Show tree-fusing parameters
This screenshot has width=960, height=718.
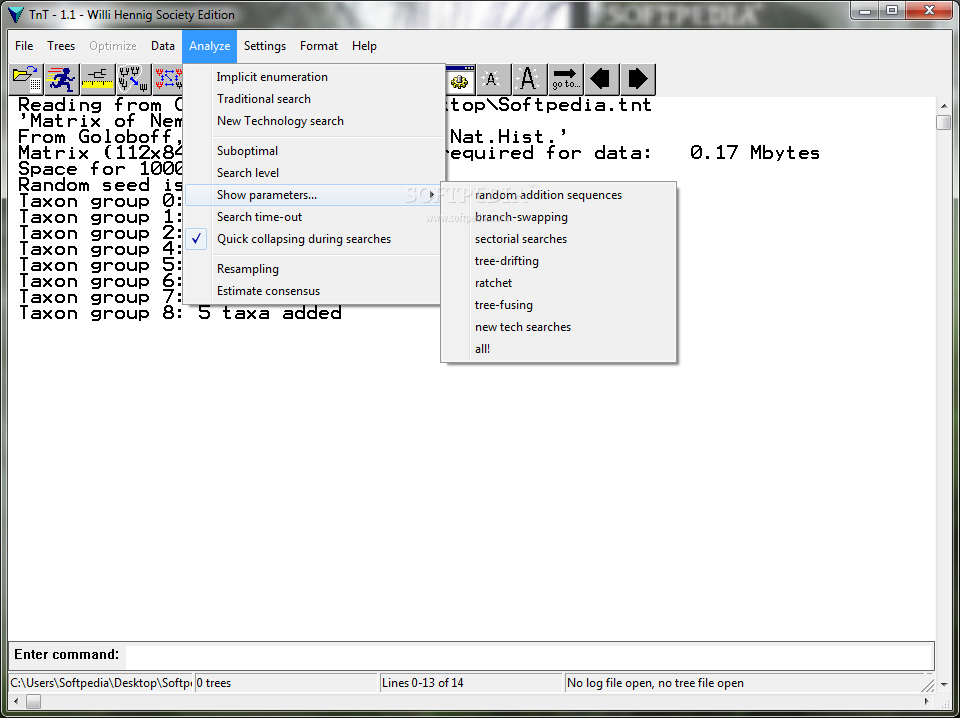558,305
